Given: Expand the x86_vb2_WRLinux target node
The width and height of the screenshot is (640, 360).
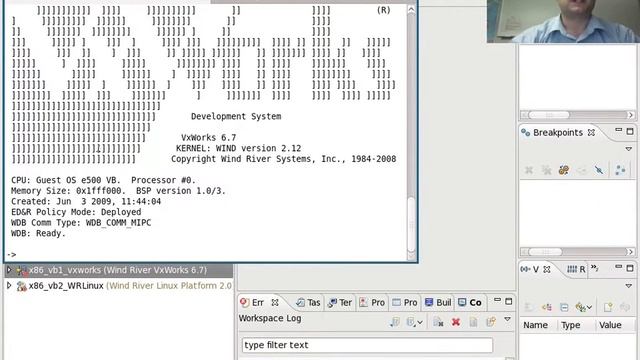Looking at the screenshot, I should pyautogui.click(x=9, y=285).
